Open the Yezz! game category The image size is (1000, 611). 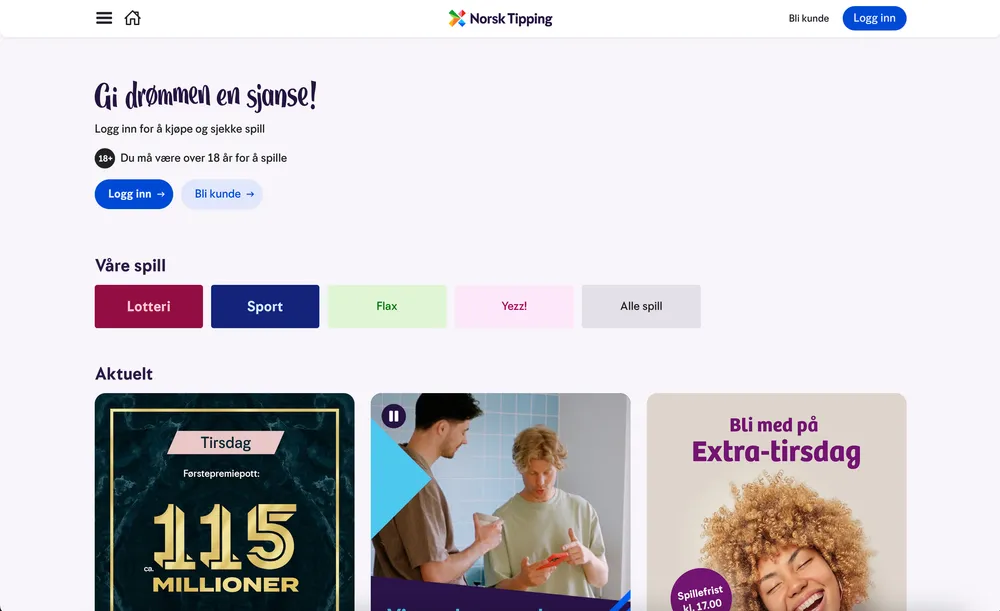pos(514,307)
